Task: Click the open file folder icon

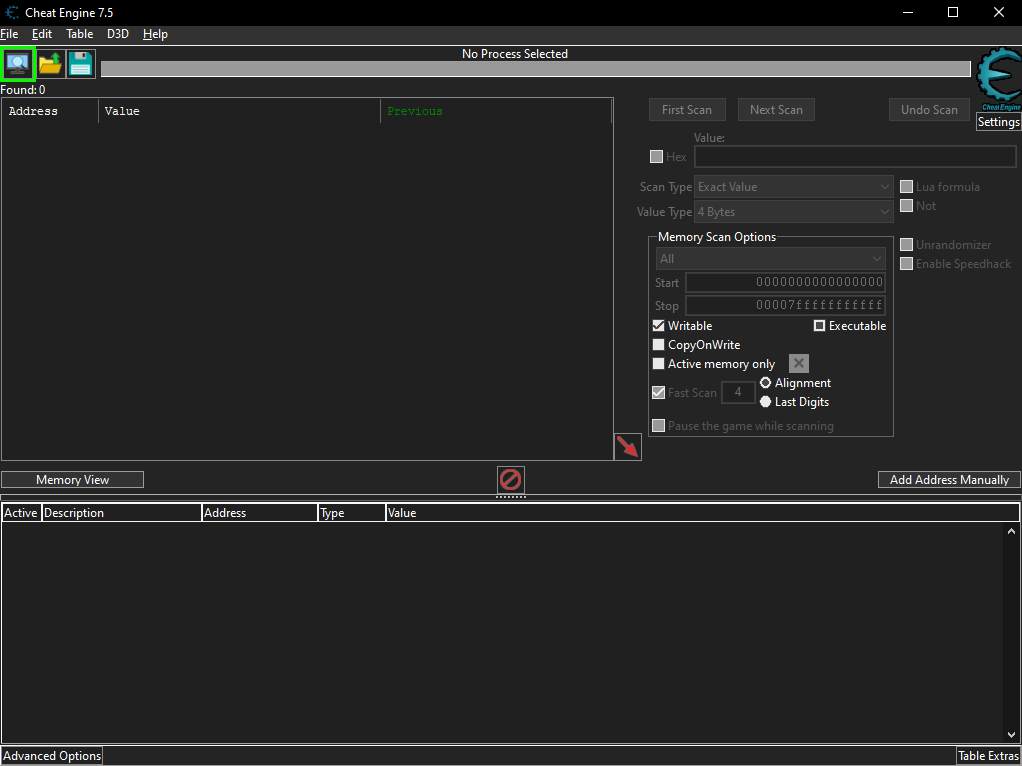Action: 50,65
